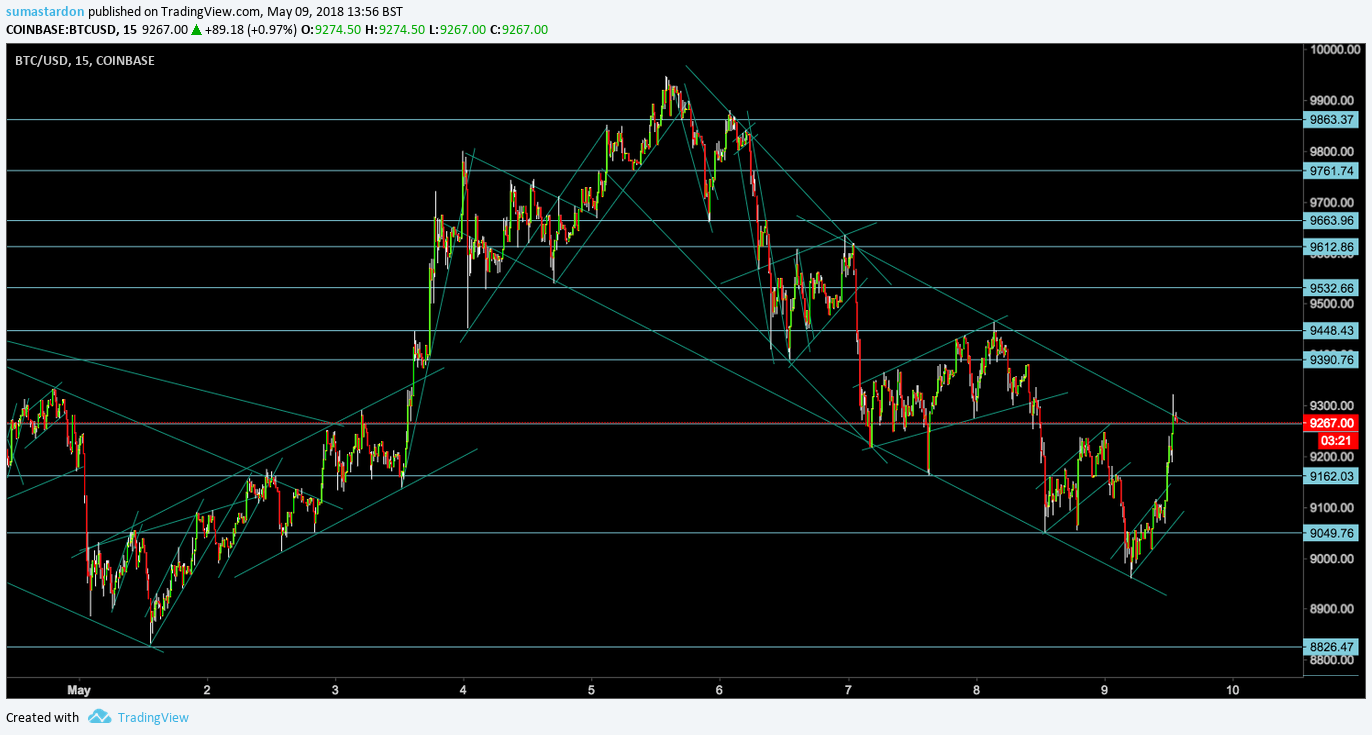Click the 03:21 countdown timer label
Image resolution: width=1372 pixels, height=735 pixels.
[1336, 440]
